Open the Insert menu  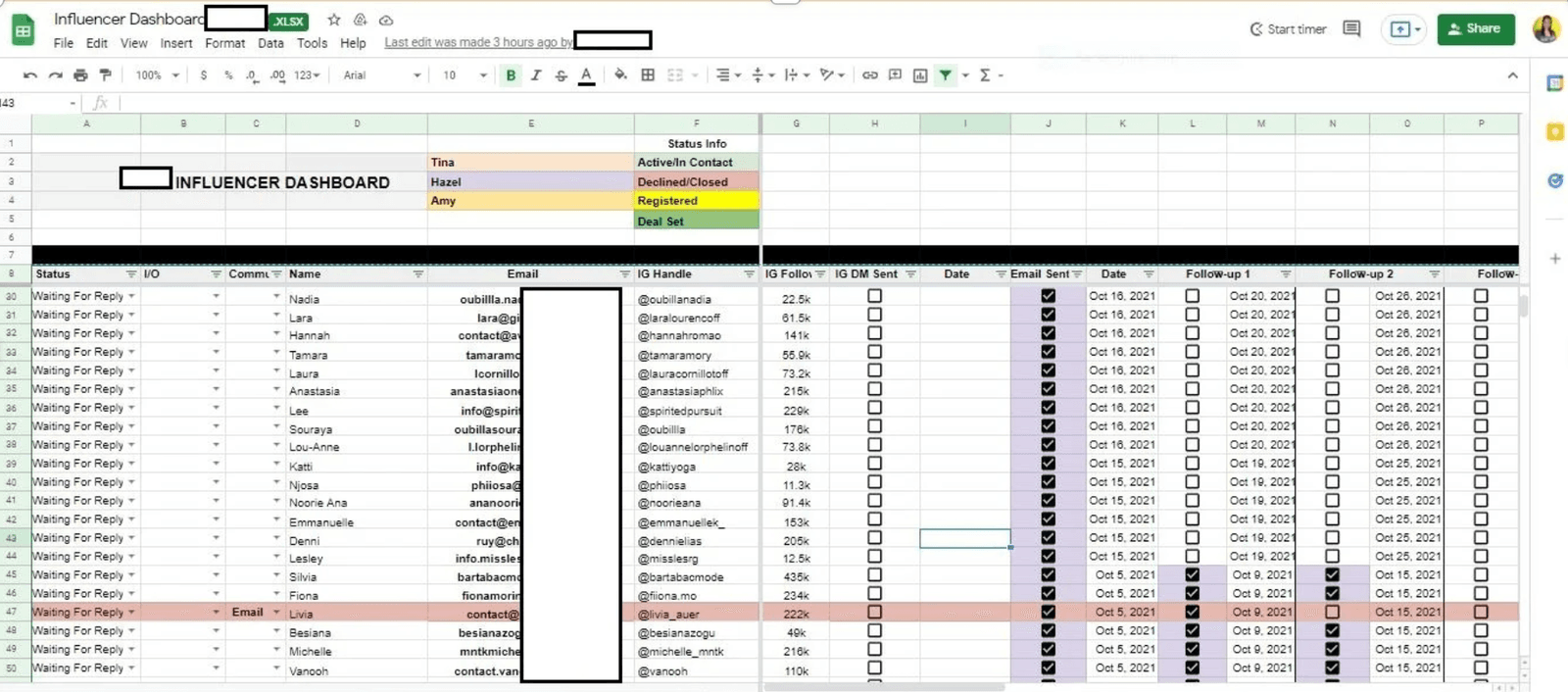coord(176,43)
